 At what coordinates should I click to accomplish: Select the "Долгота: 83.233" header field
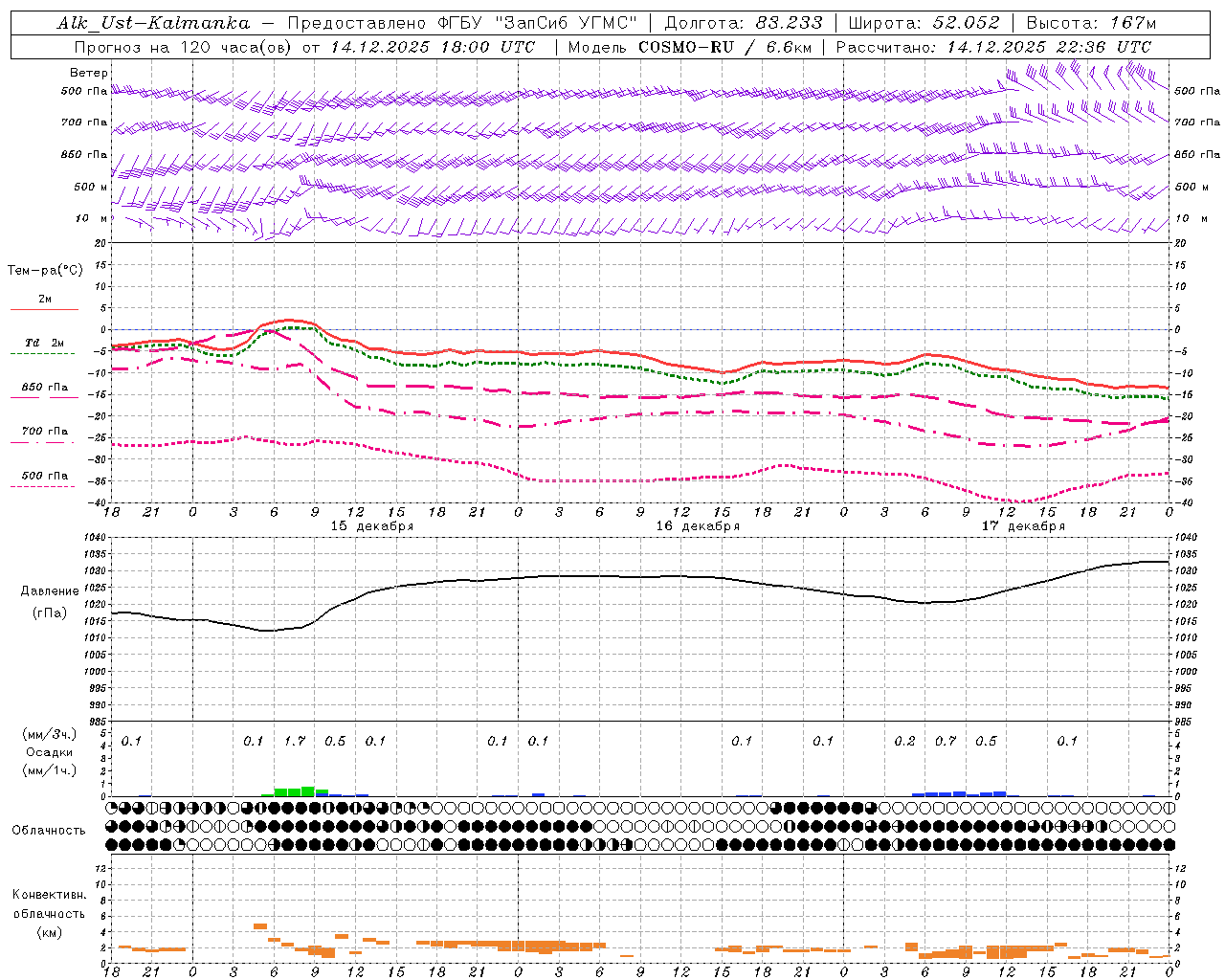[743, 23]
